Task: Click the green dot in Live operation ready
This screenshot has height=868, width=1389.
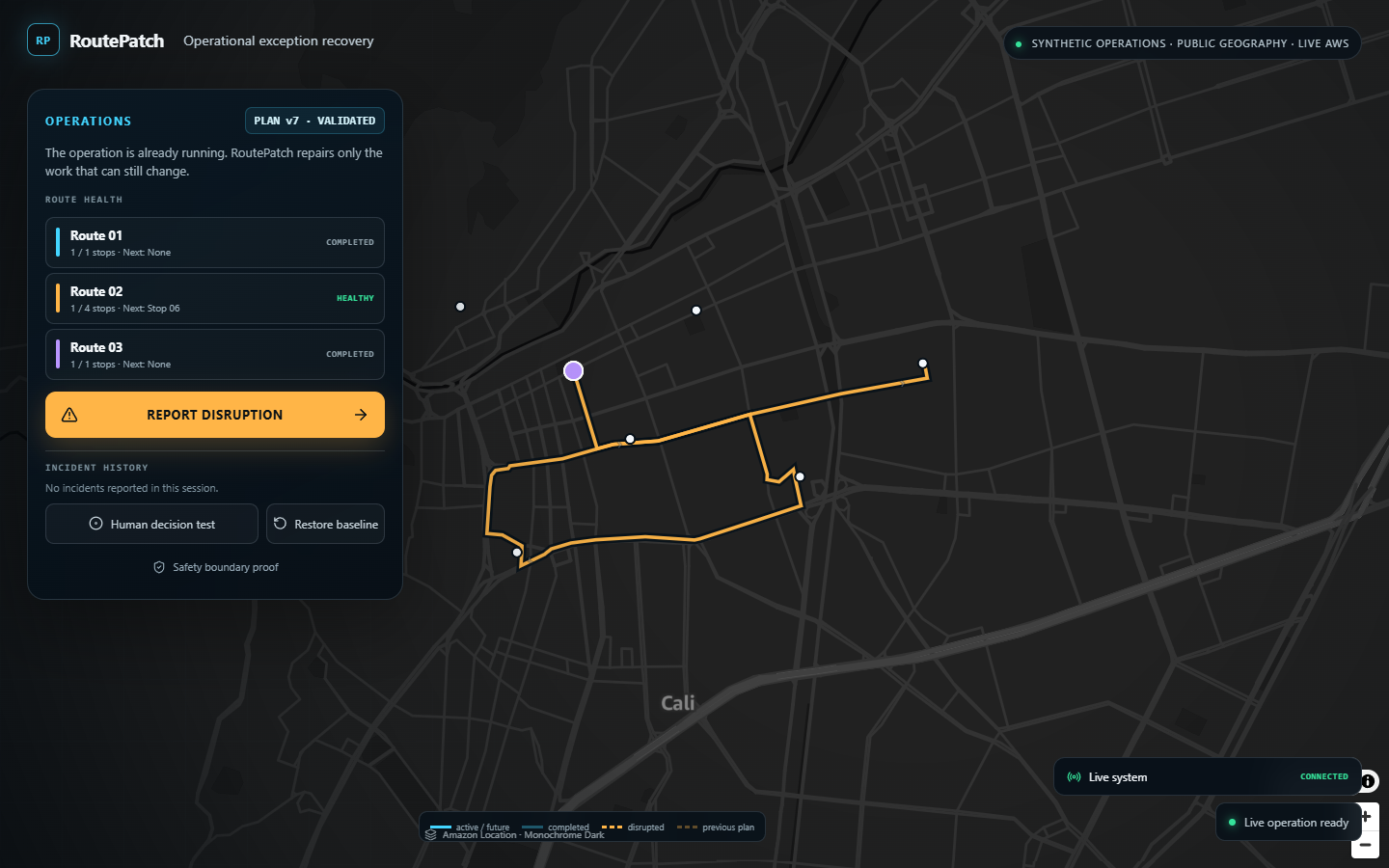Action: pyautogui.click(x=1233, y=823)
